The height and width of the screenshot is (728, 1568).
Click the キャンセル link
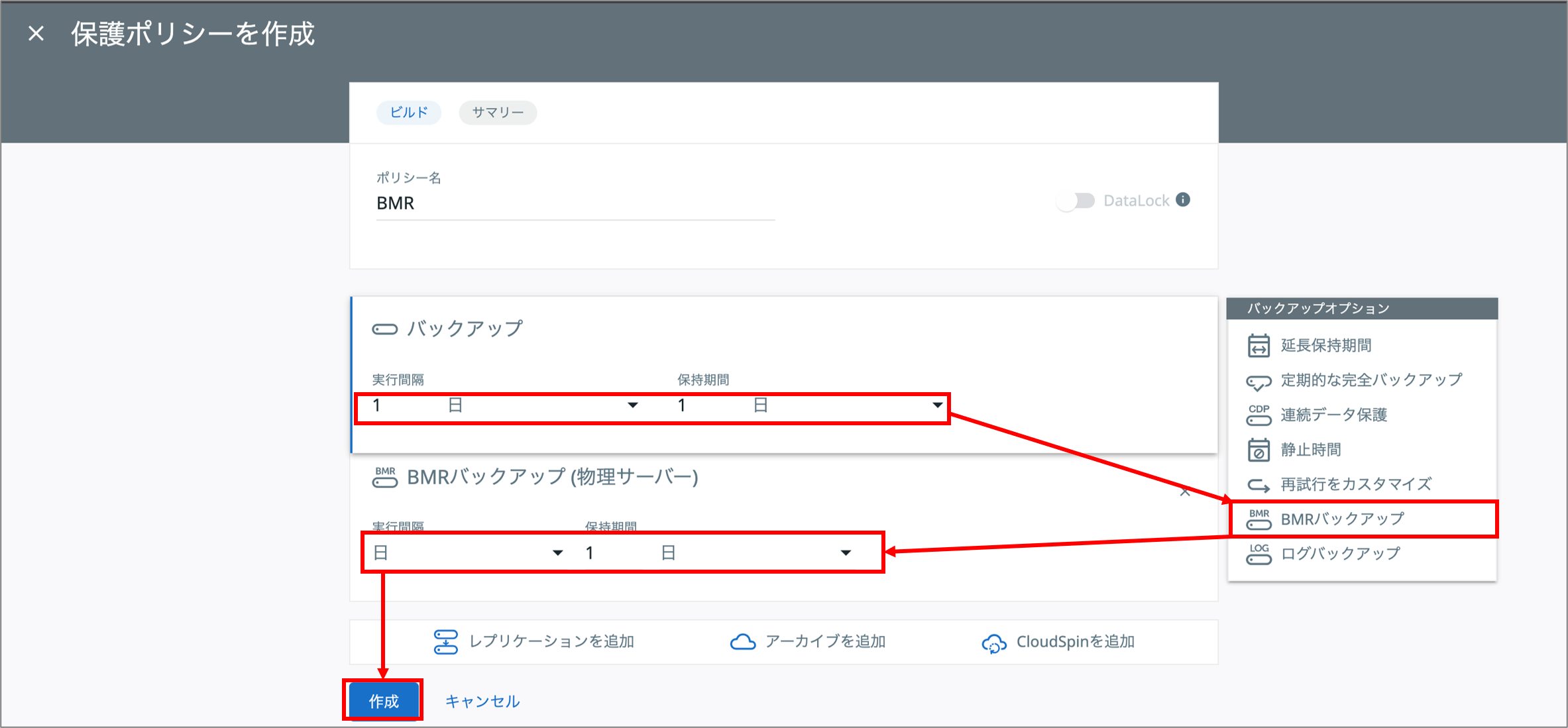pyautogui.click(x=482, y=701)
